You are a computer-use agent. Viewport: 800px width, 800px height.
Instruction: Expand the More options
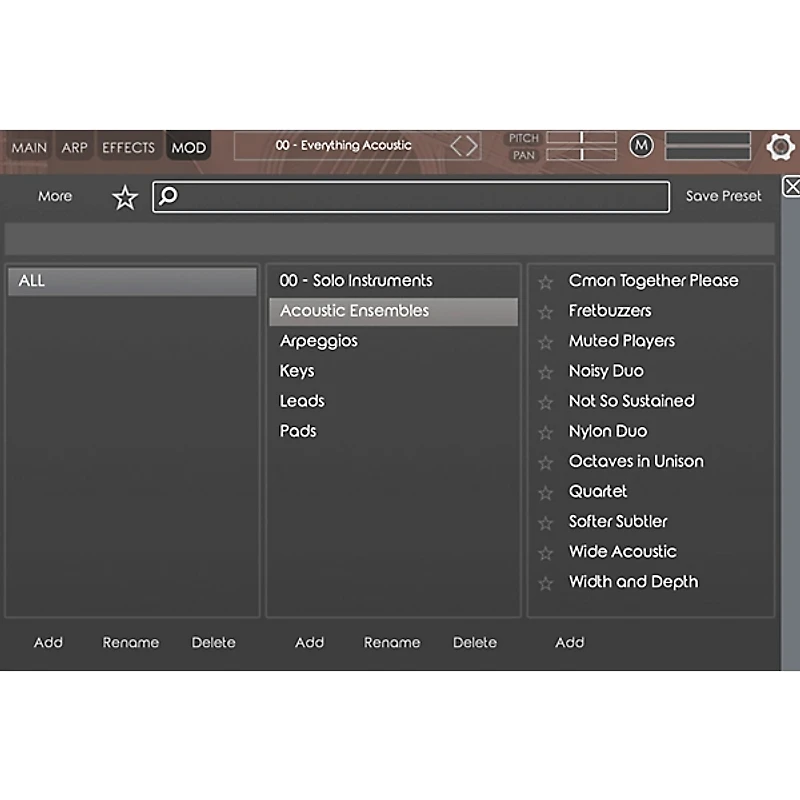click(x=54, y=196)
